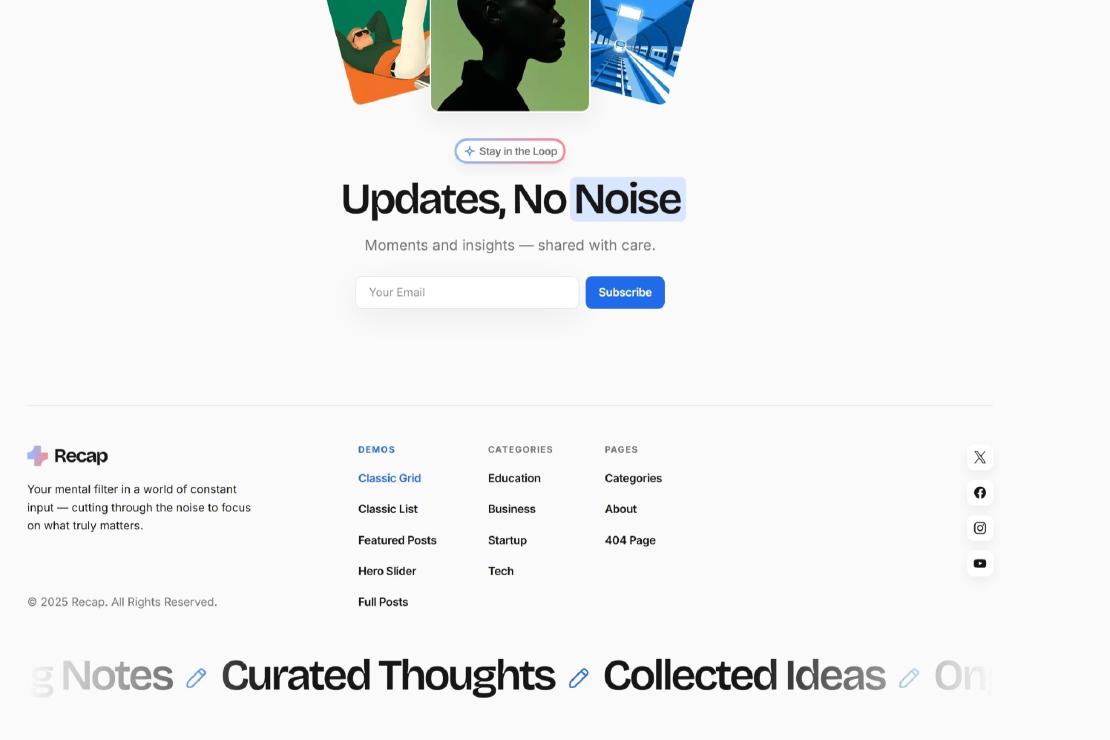Open the YouTube social icon

[980, 564]
